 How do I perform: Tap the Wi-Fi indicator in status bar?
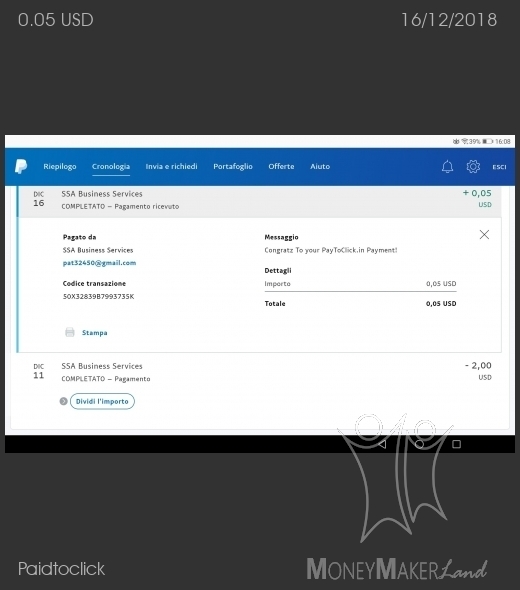(465, 141)
